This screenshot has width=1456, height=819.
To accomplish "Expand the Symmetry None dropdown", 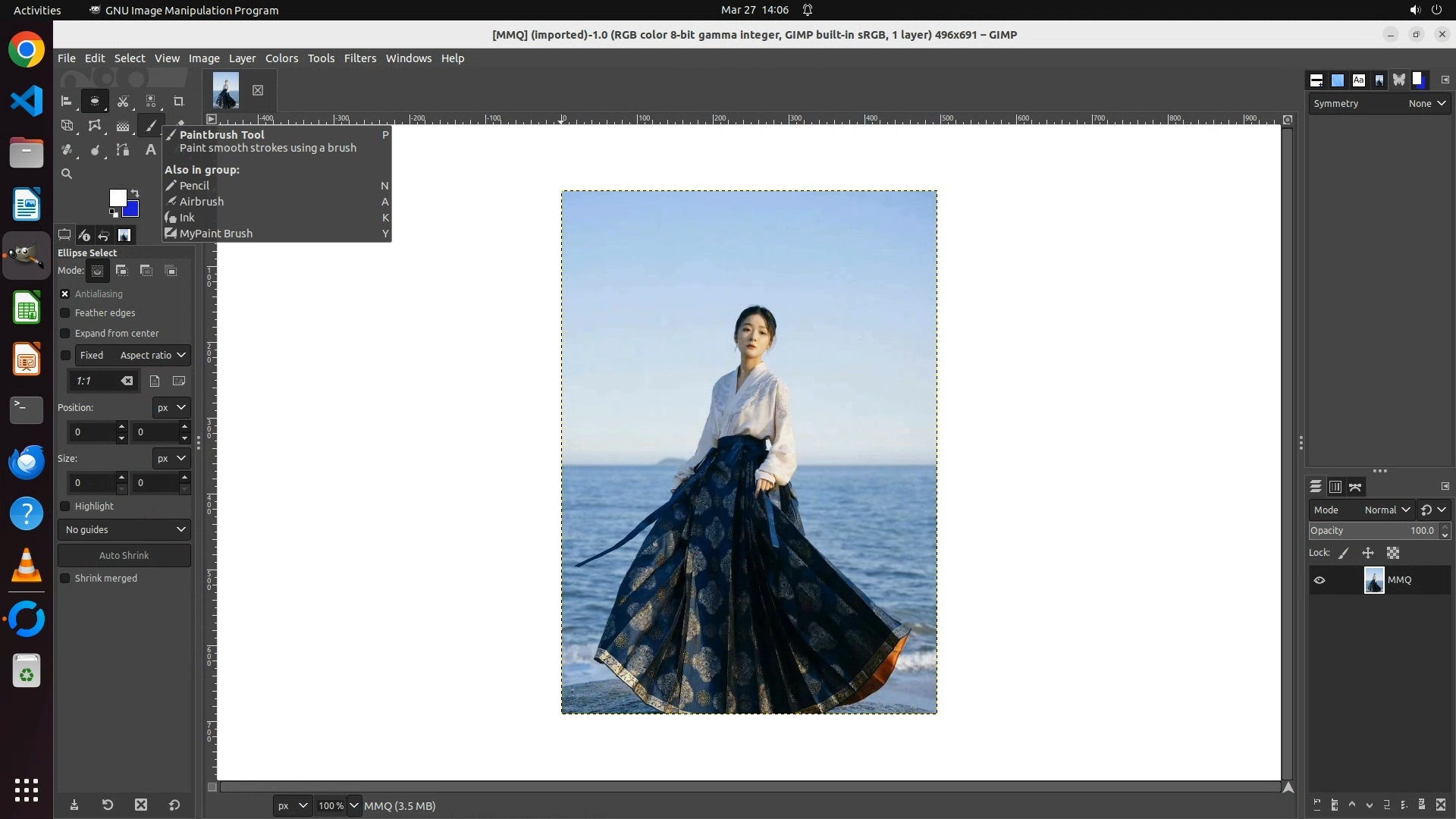I will click(1426, 103).
